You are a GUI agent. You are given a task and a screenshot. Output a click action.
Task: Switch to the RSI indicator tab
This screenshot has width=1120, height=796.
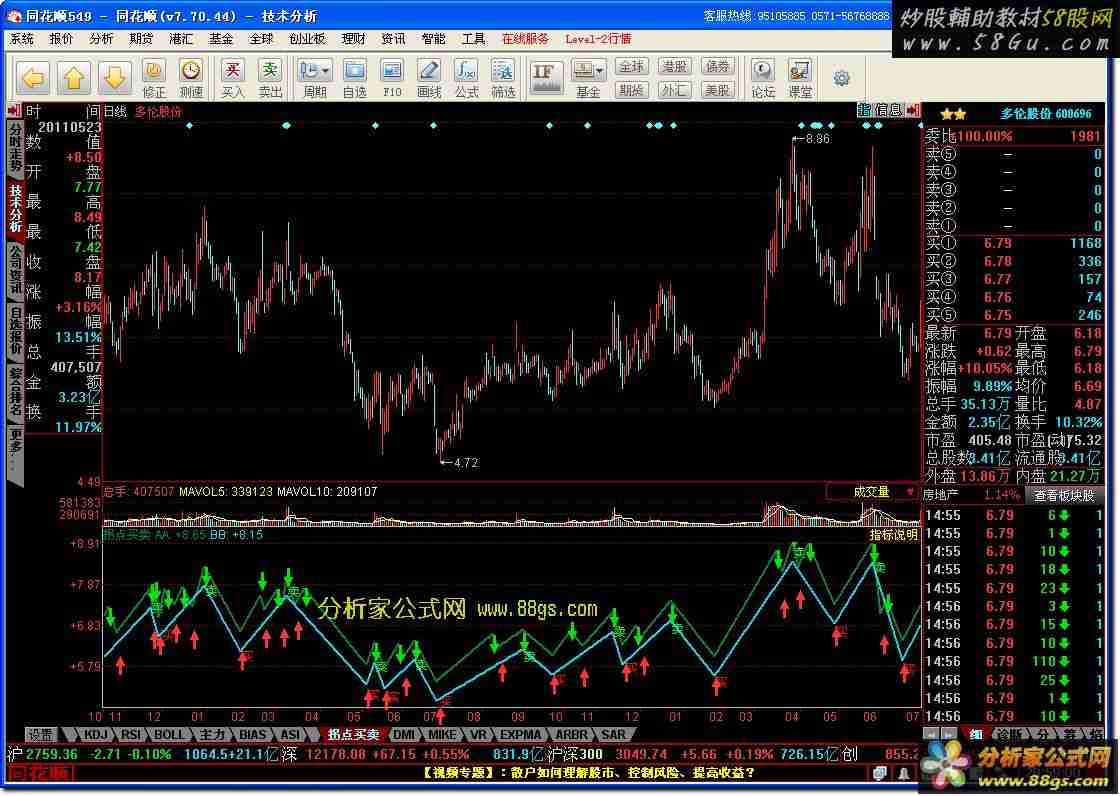point(131,735)
